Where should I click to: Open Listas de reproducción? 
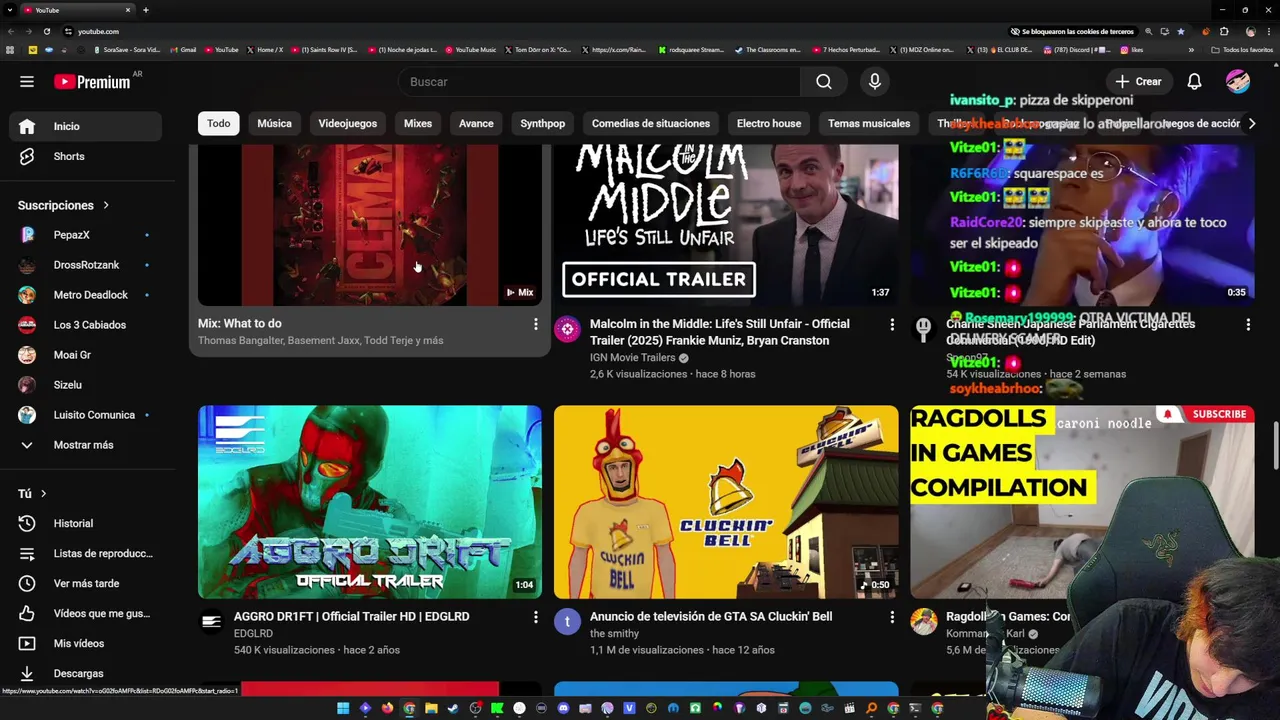click(85, 553)
